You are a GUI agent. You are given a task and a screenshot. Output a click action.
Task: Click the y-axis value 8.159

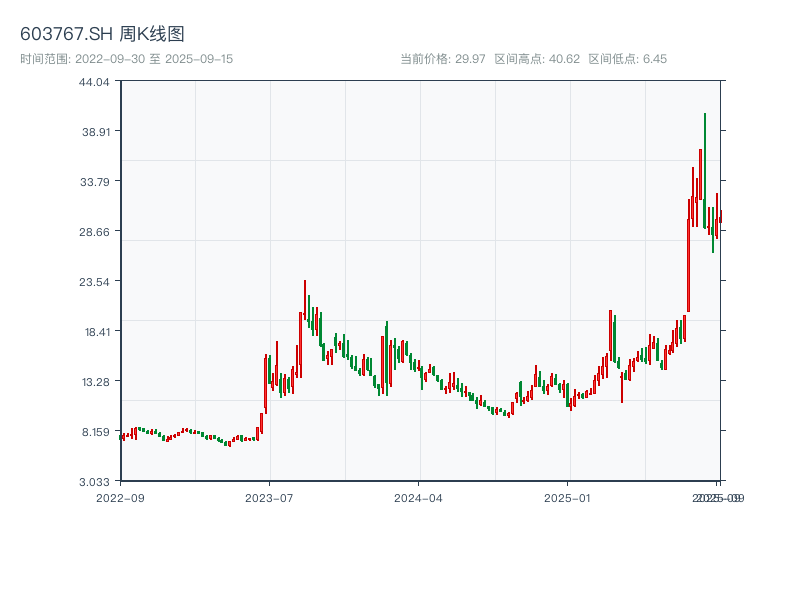tap(96, 432)
